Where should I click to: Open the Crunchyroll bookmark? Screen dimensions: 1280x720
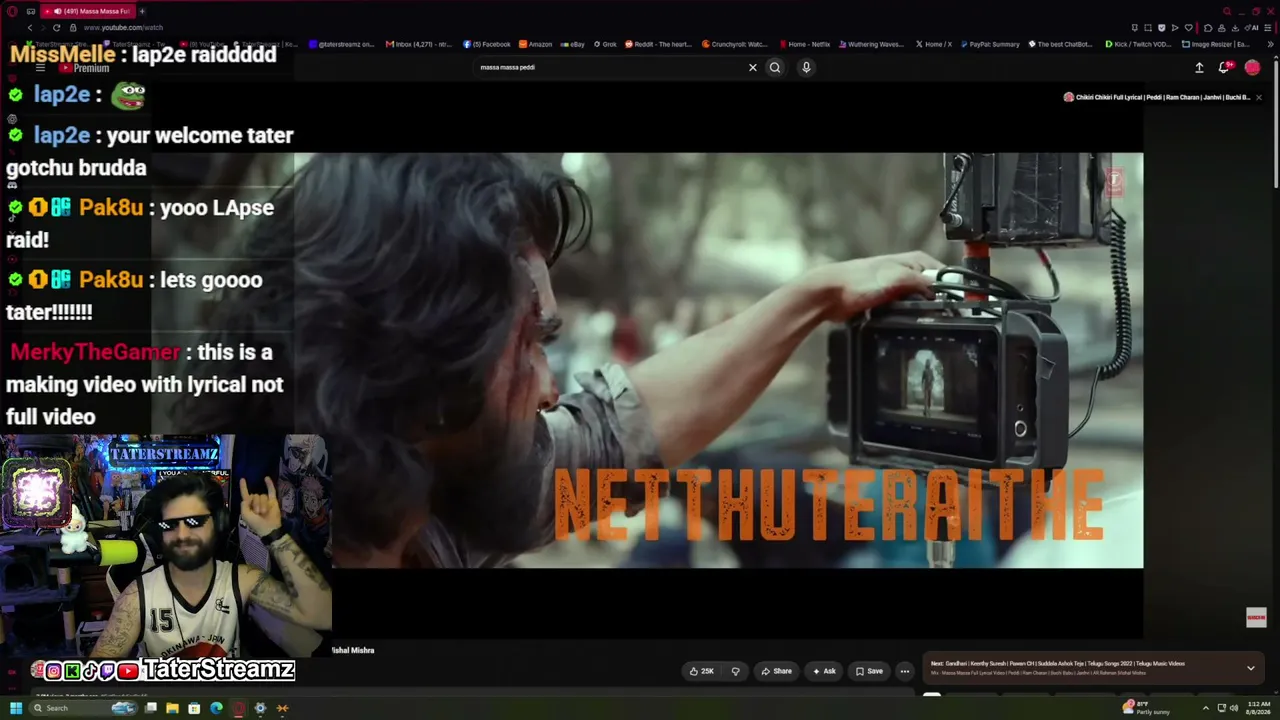point(735,44)
